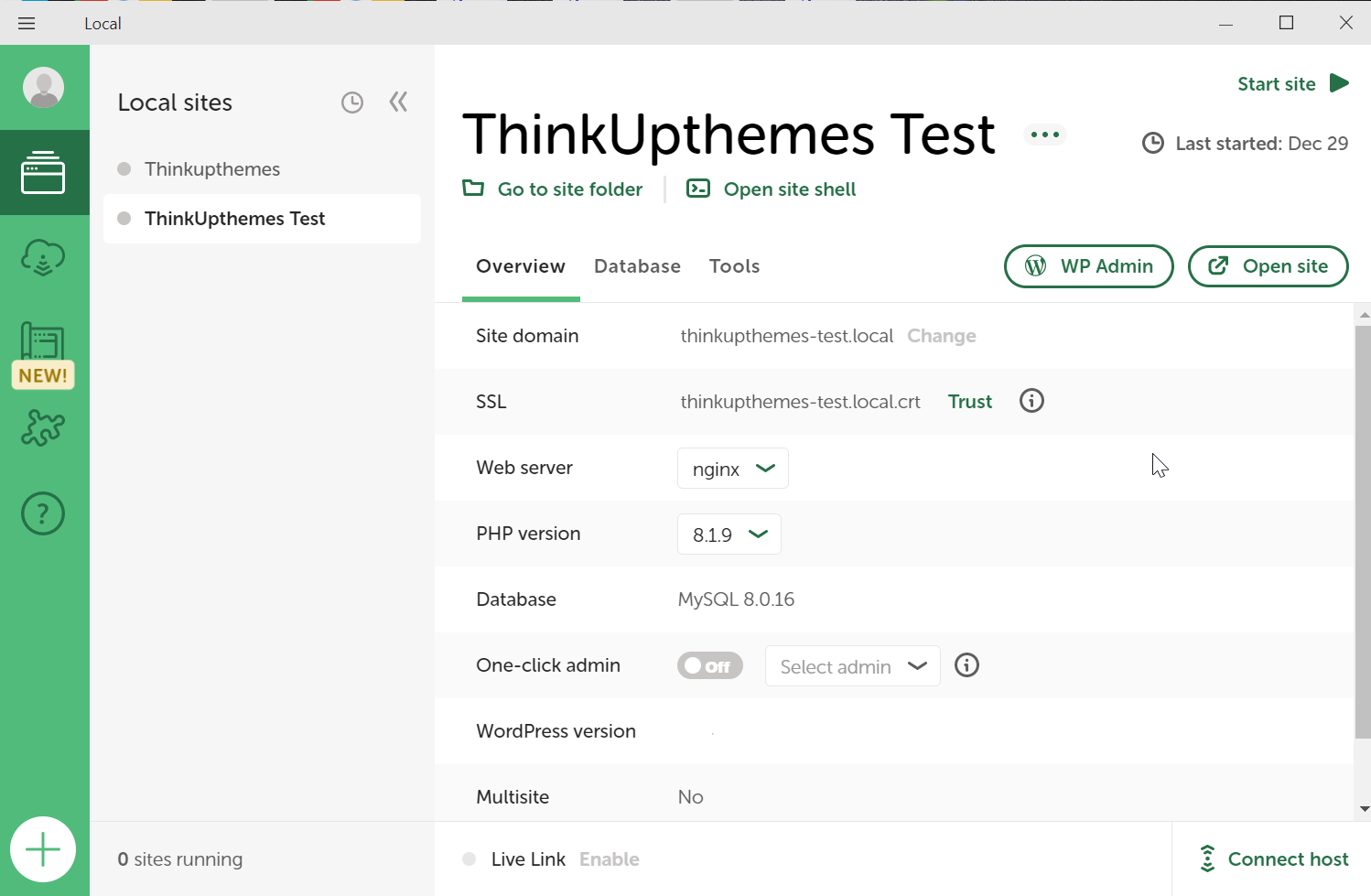Viewport: 1371px width, 896px height.
Task: Open the PHP version 8.1.9 dropdown
Action: [729, 534]
